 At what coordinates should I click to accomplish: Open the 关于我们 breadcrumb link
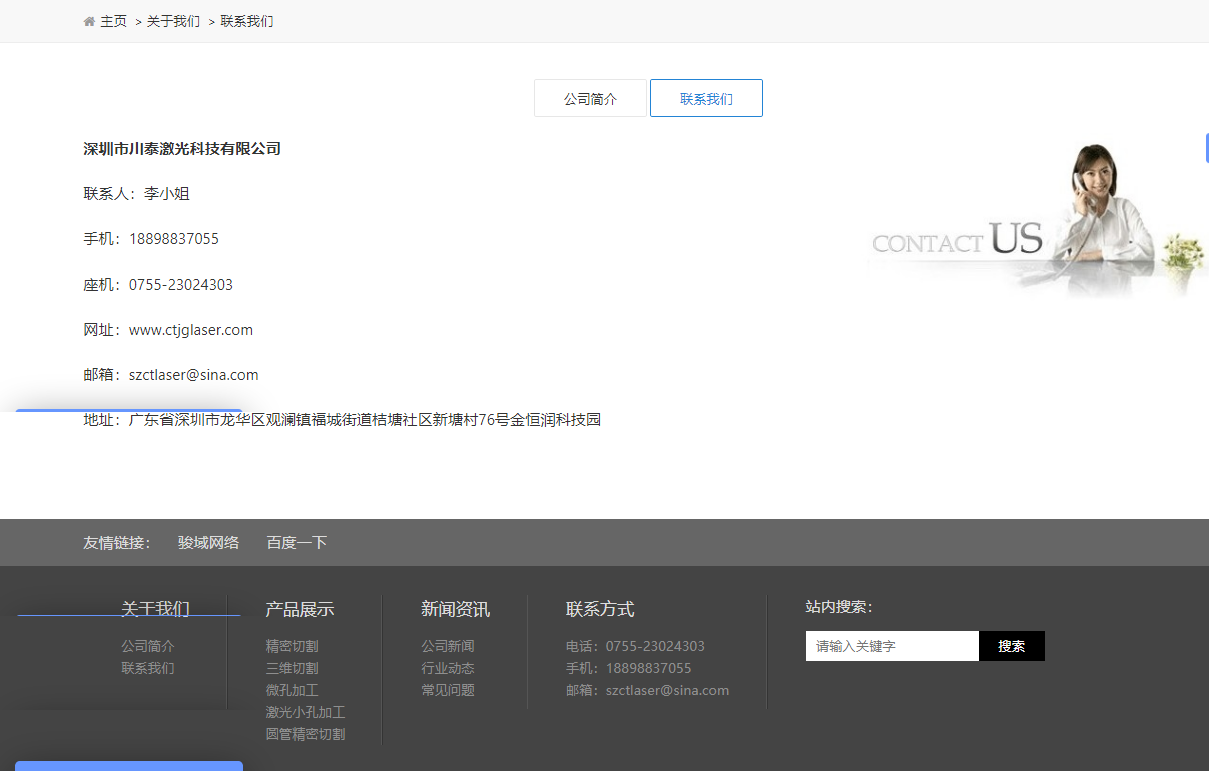click(x=173, y=21)
